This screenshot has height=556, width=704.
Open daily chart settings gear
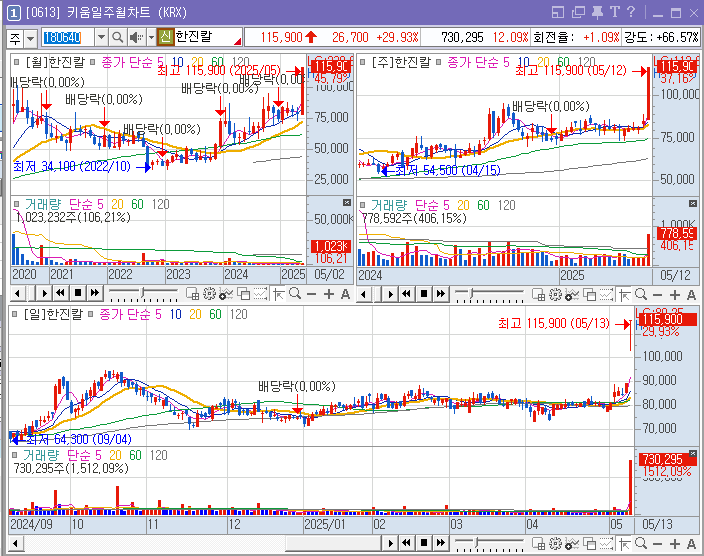click(555, 544)
